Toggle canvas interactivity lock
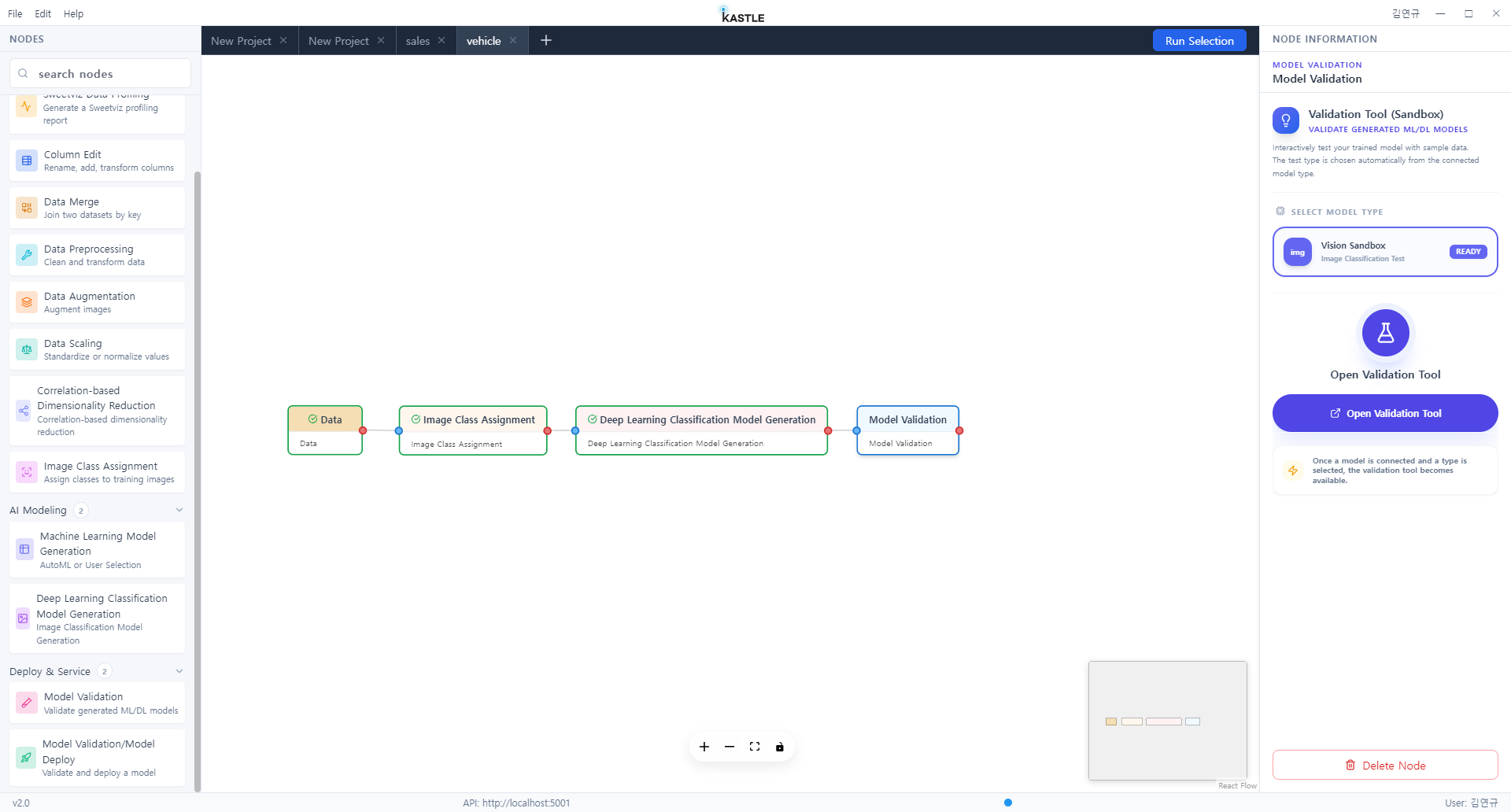This screenshot has width=1511, height=812. [780, 747]
